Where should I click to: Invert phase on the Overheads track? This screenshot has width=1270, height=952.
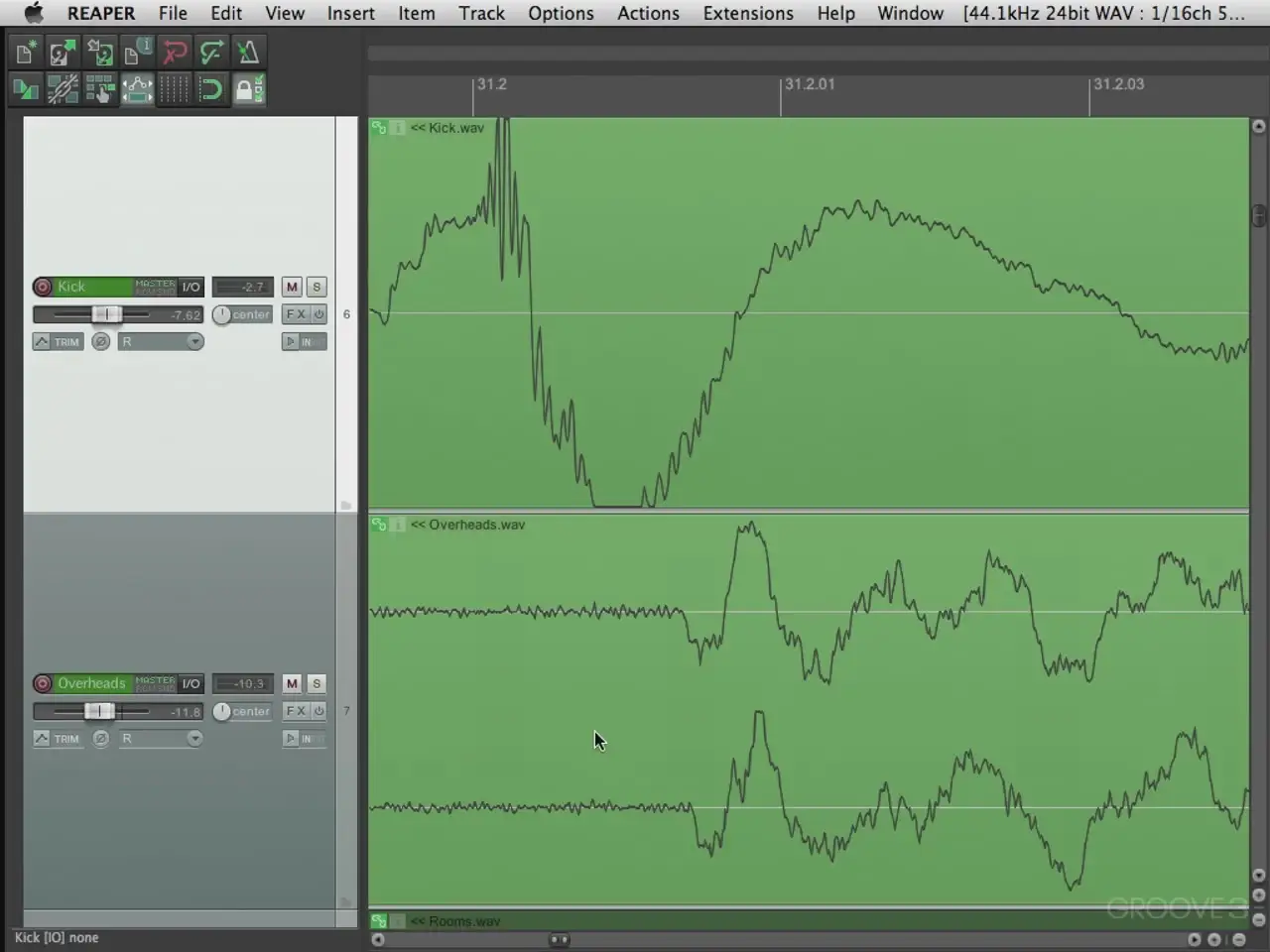point(100,738)
